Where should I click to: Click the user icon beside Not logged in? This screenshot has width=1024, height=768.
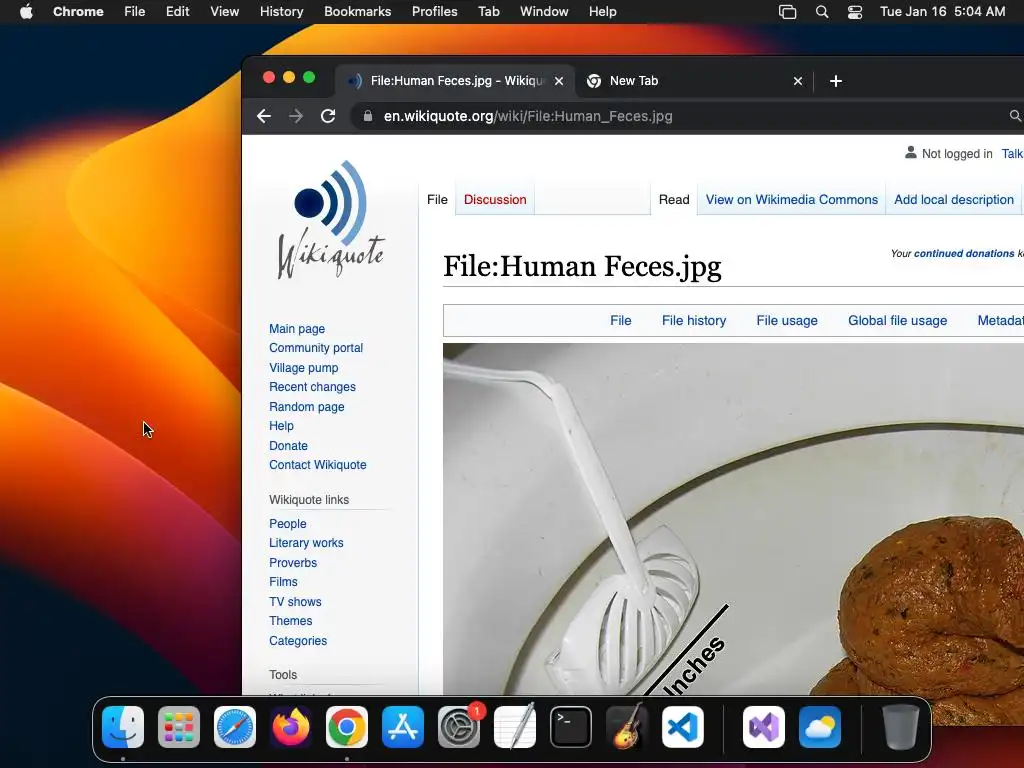click(910, 153)
